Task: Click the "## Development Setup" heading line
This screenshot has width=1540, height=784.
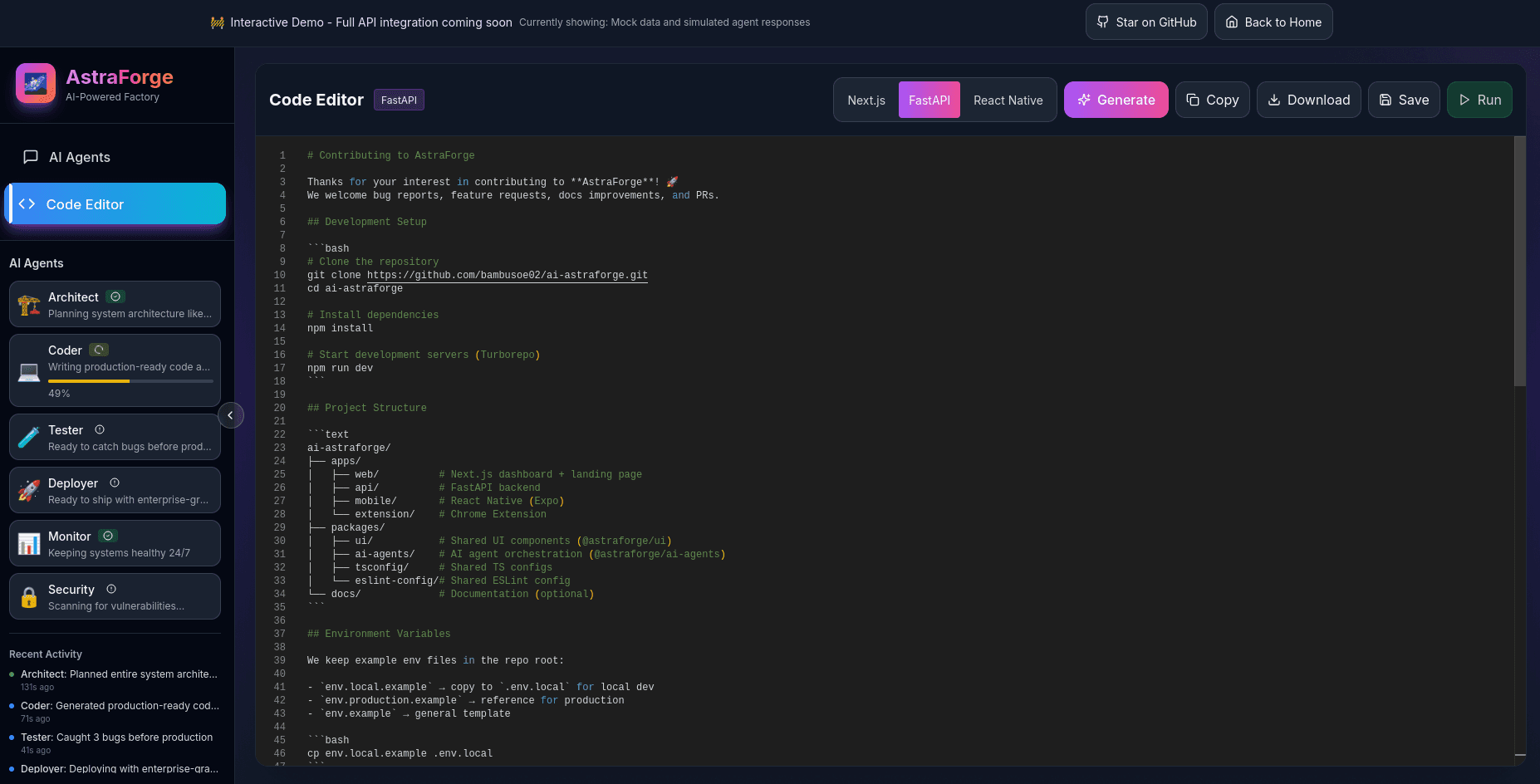Action: point(366,222)
